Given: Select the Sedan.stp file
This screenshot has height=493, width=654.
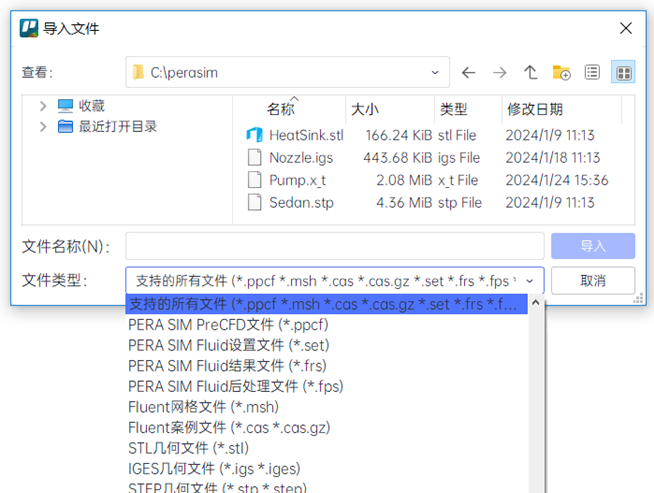Looking at the screenshot, I should pyautogui.click(x=301, y=202).
